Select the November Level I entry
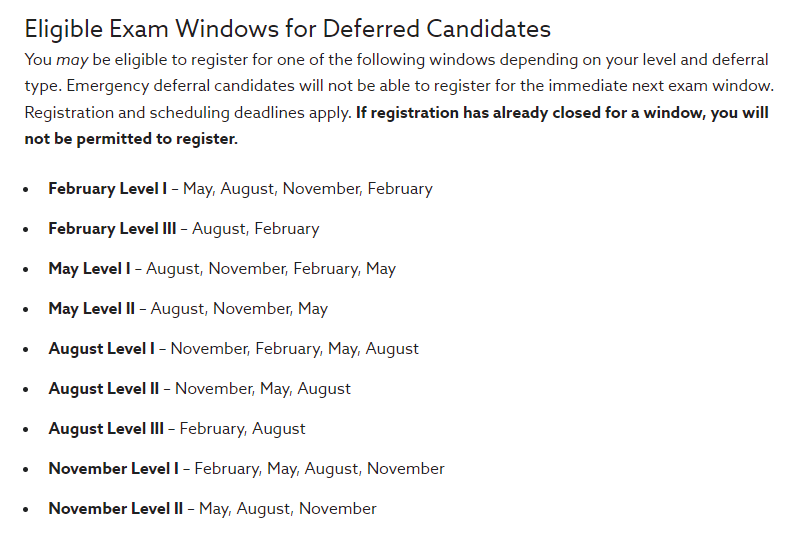This screenshot has height=534, width=786. (x=247, y=469)
